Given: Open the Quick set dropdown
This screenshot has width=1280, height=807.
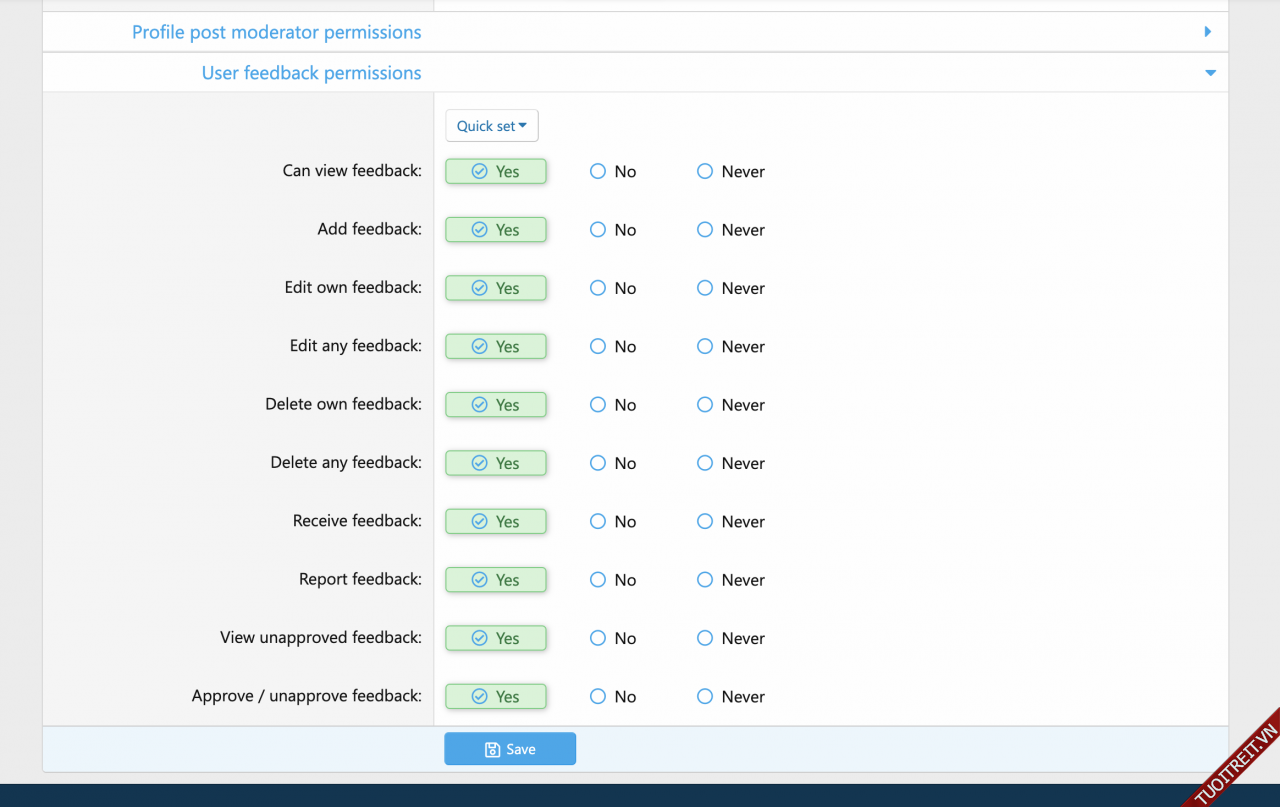Looking at the screenshot, I should click(x=492, y=126).
